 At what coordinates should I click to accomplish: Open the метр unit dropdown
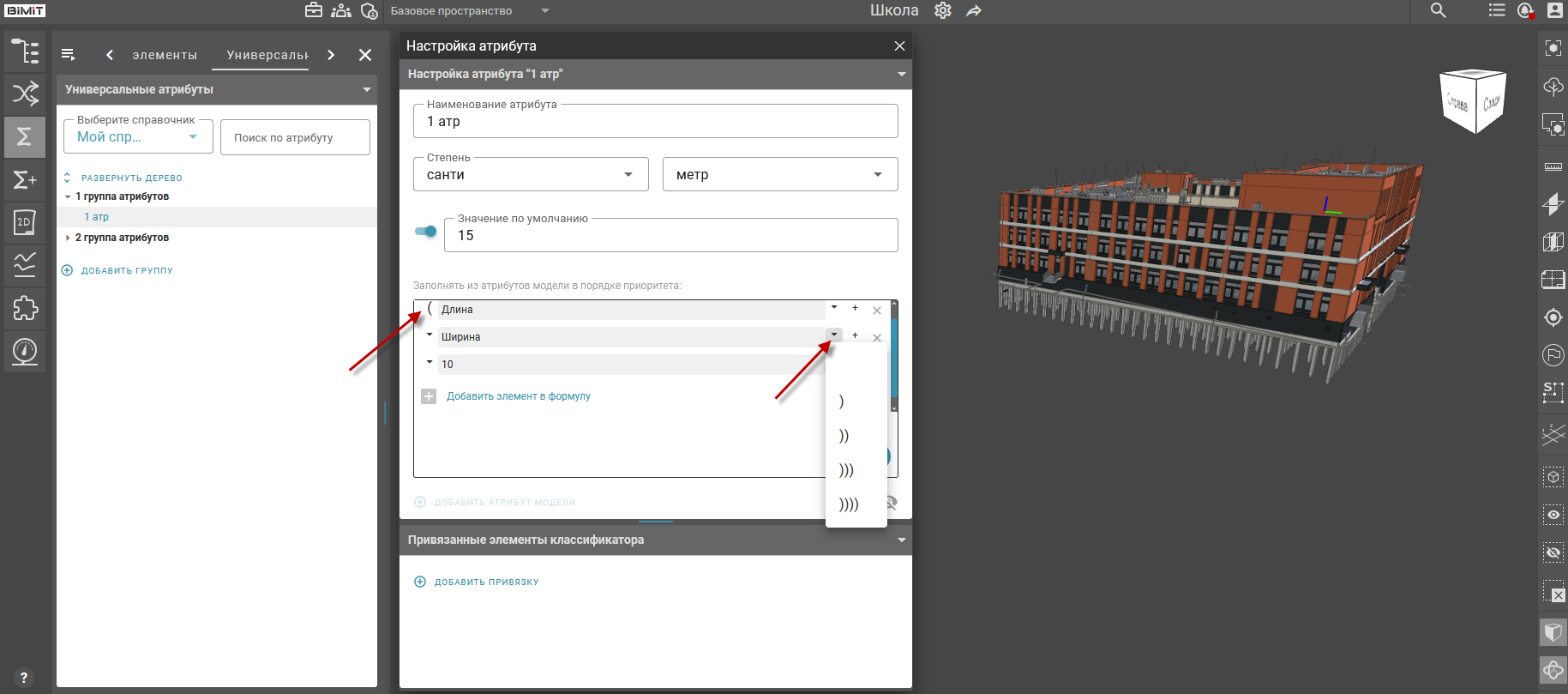point(780,174)
